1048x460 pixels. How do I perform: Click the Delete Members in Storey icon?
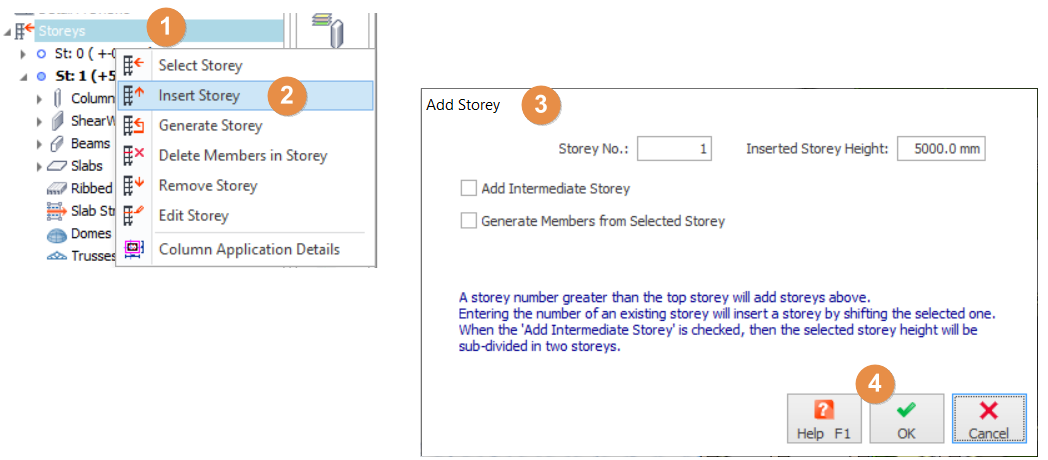[x=133, y=156]
